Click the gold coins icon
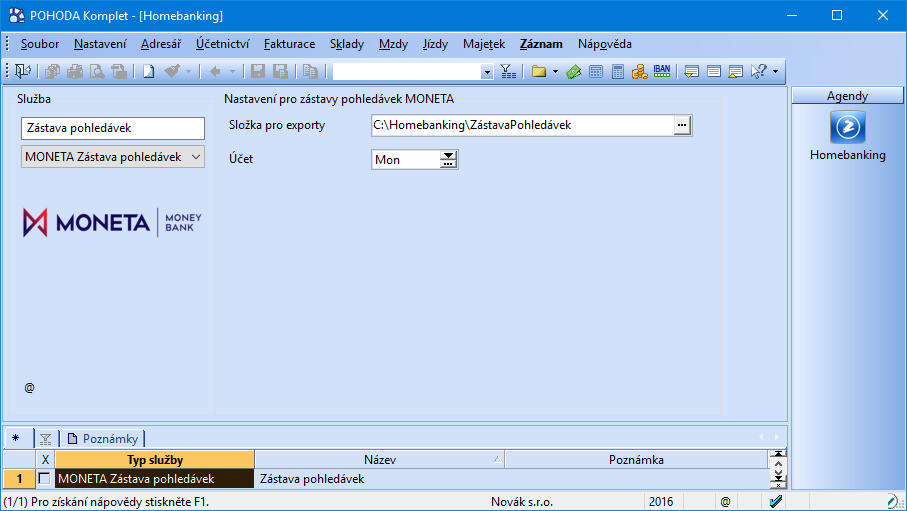907x511 pixels. point(640,72)
